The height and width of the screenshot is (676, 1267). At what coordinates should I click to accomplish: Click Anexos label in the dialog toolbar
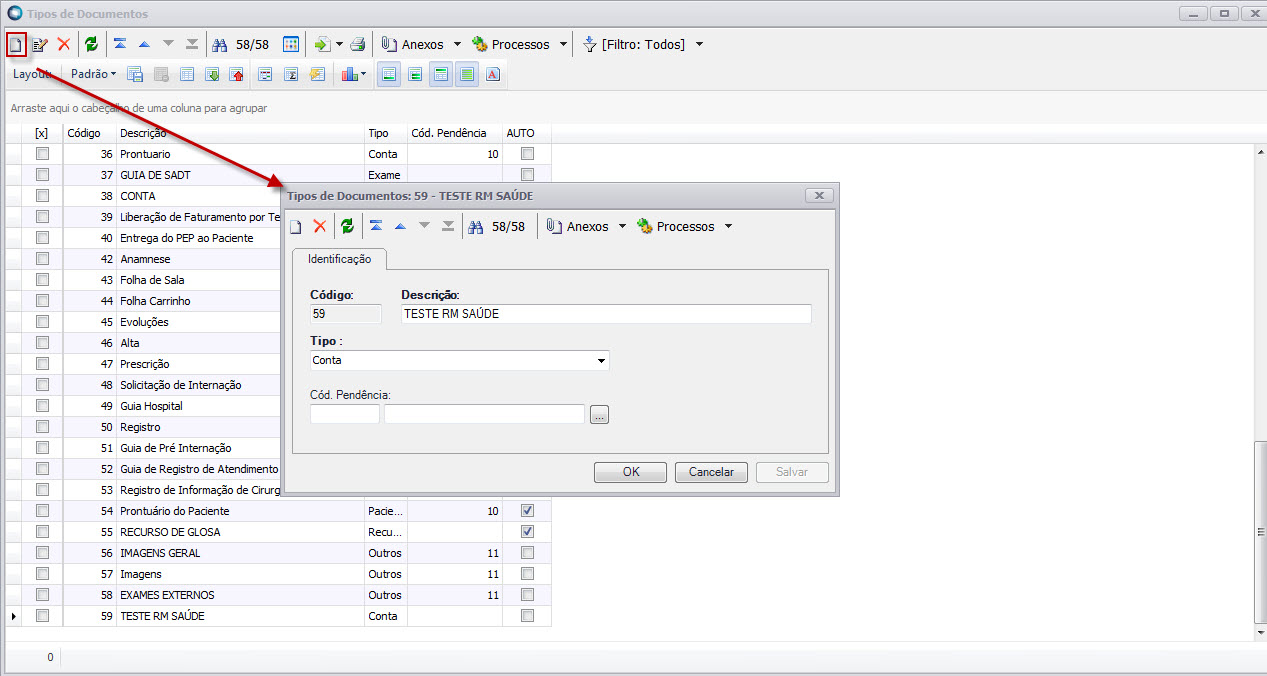[x=587, y=227]
